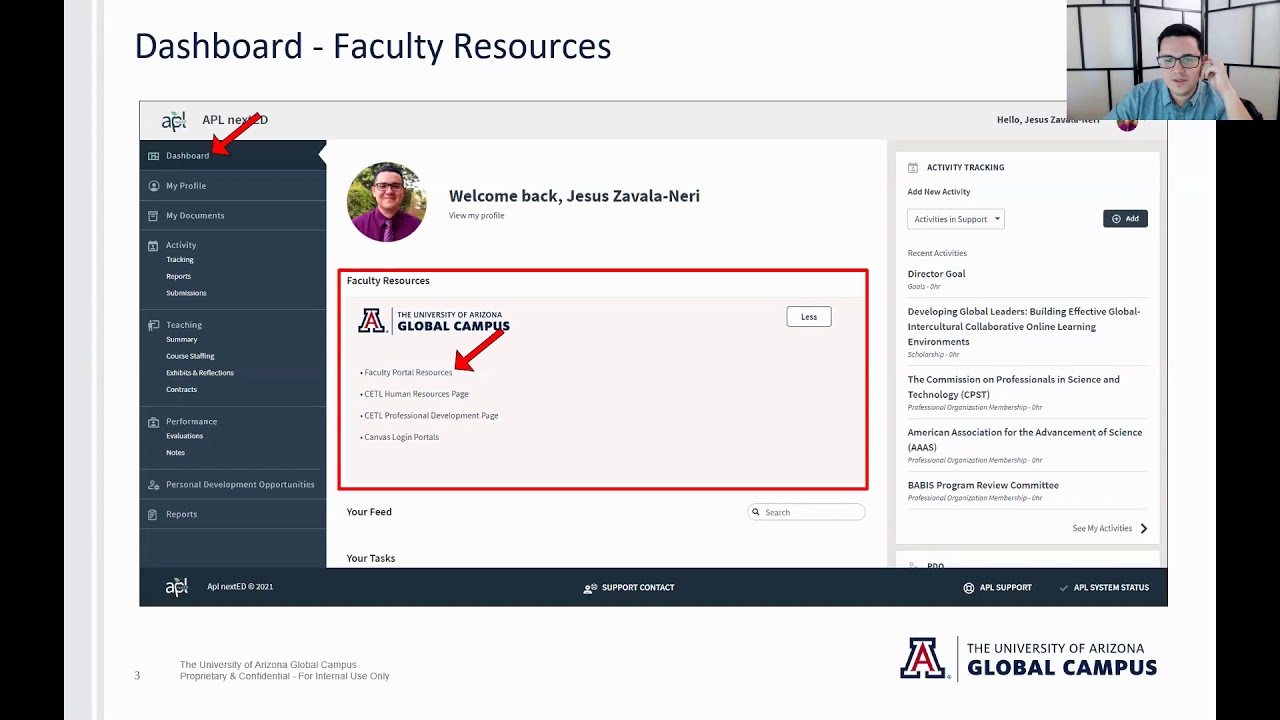
Task: Open Faculty Portal Resources link
Action: (408, 372)
